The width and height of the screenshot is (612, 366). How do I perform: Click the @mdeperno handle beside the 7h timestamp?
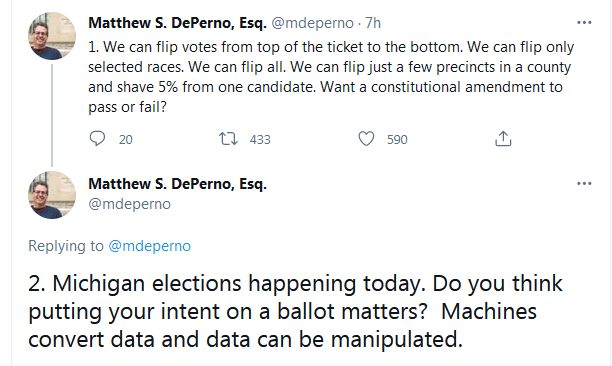point(312,23)
